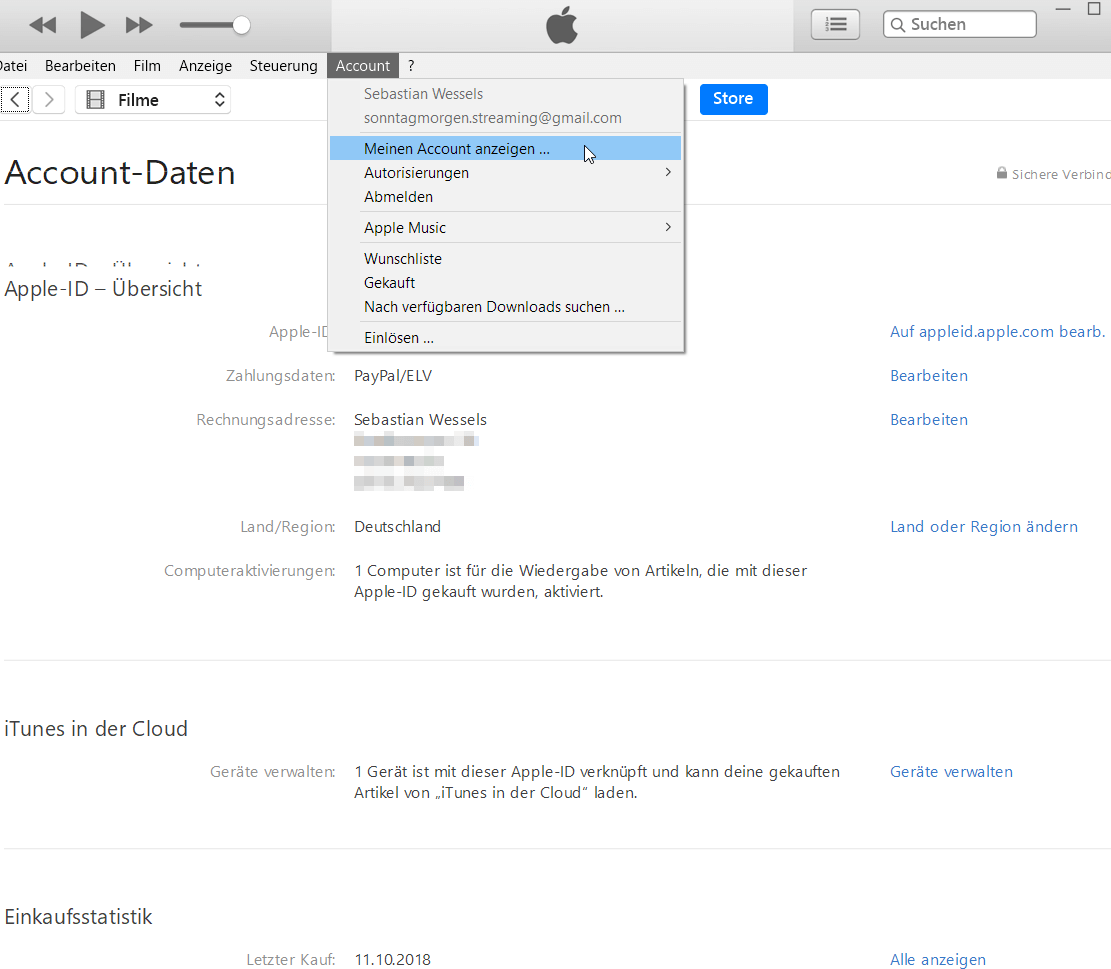Click the fast-forward playback button
Image resolution: width=1111 pixels, height=969 pixels.
(139, 26)
